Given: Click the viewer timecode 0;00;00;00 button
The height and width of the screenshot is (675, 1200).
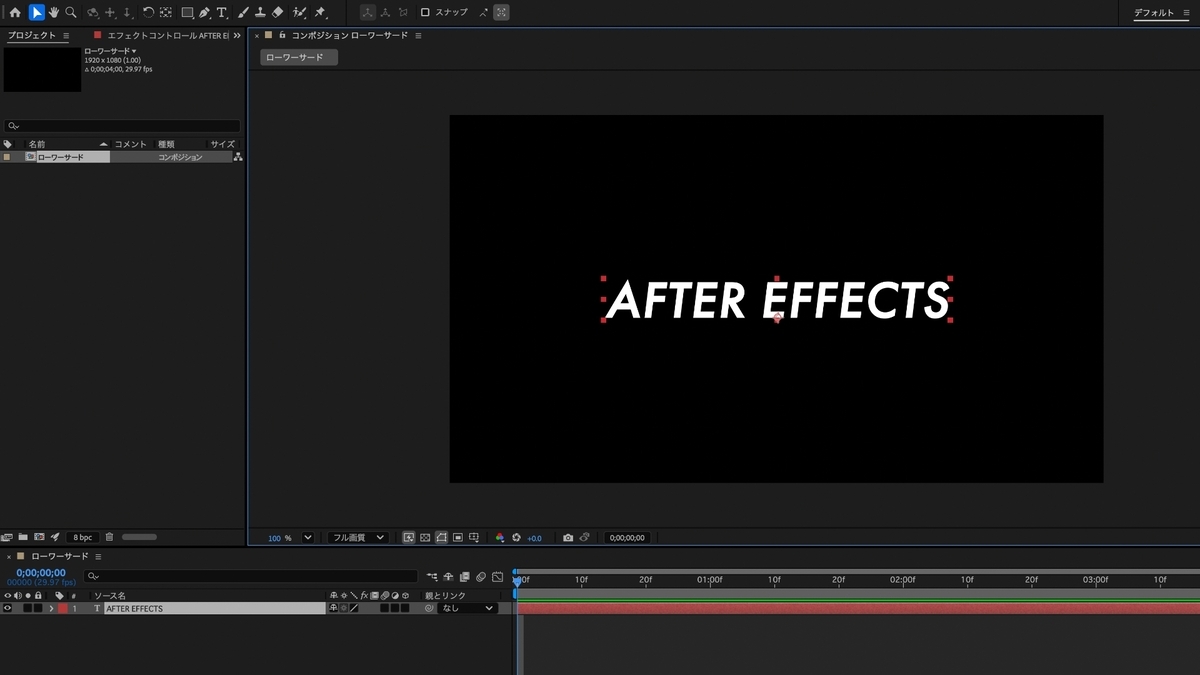Looking at the screenshot, I should (628, 537).
